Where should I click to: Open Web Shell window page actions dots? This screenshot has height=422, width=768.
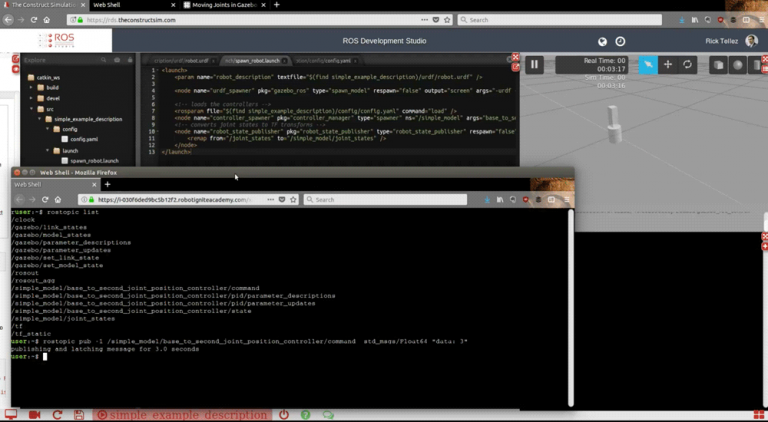tap(270, 200)
